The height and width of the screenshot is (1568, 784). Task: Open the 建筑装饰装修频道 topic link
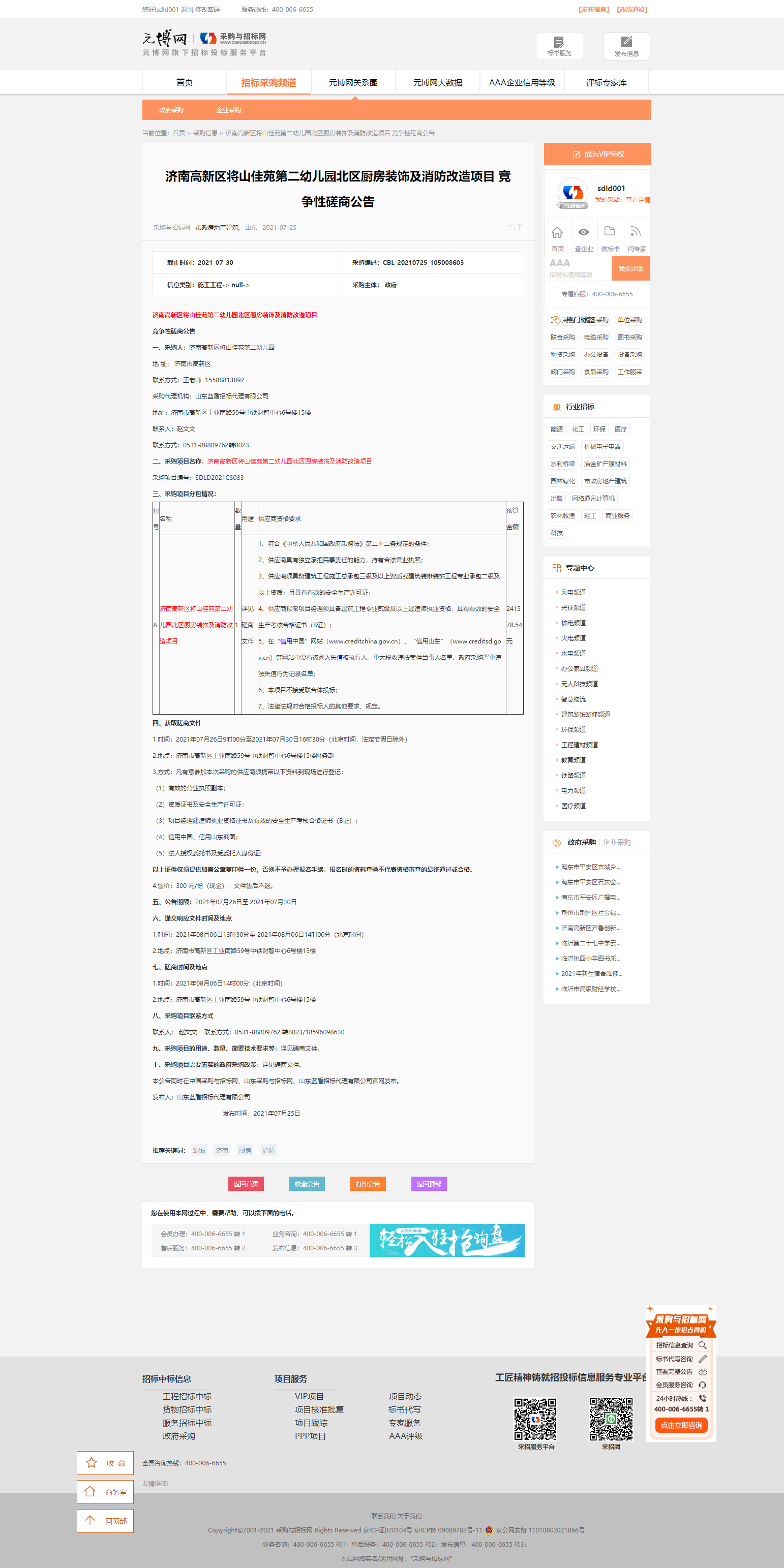tap(586, 715)
